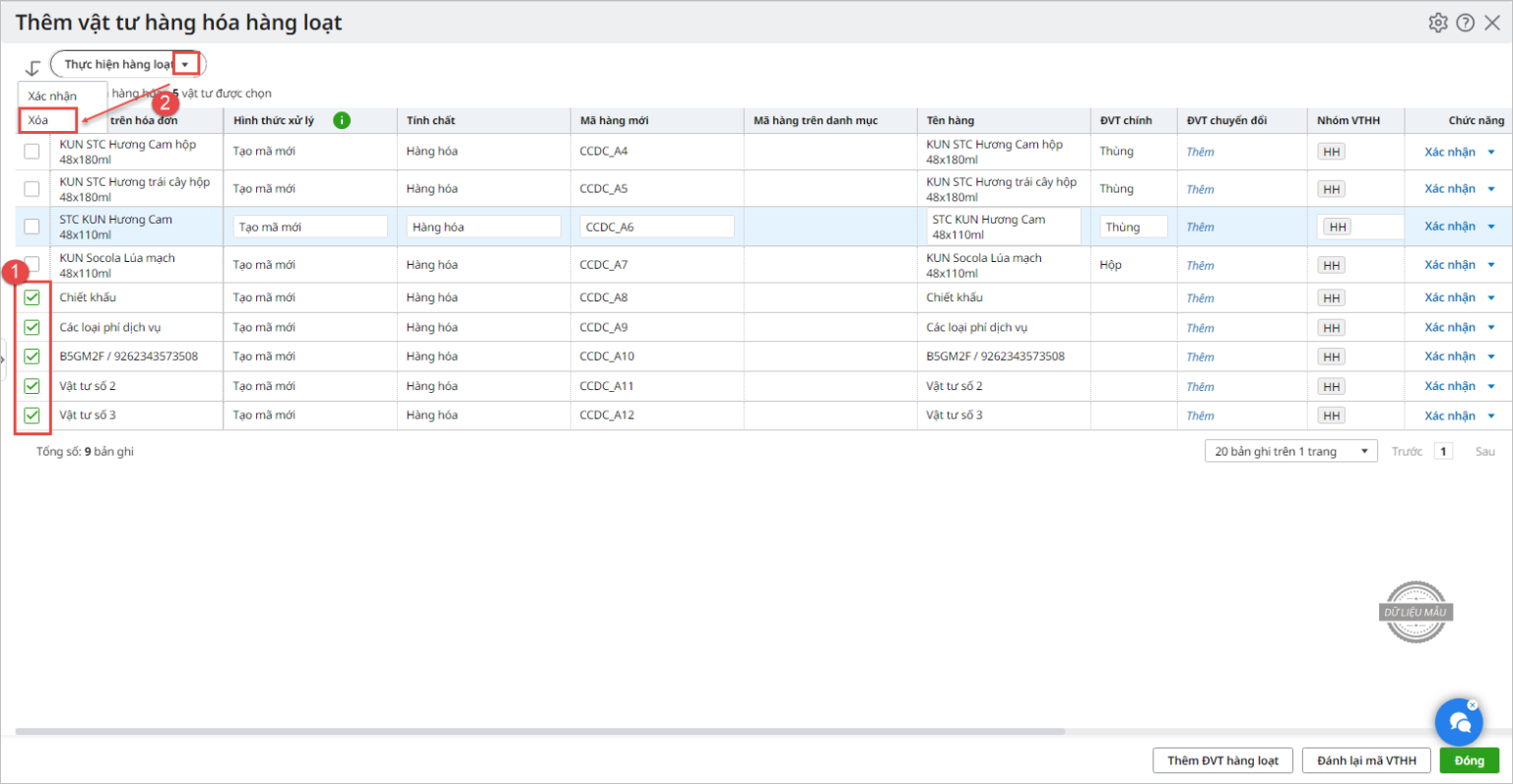Viewport: 1513px width, 784px height.
Task: Click the HH group tag in the CCDC_A4 row
Action: point(1332,152)
